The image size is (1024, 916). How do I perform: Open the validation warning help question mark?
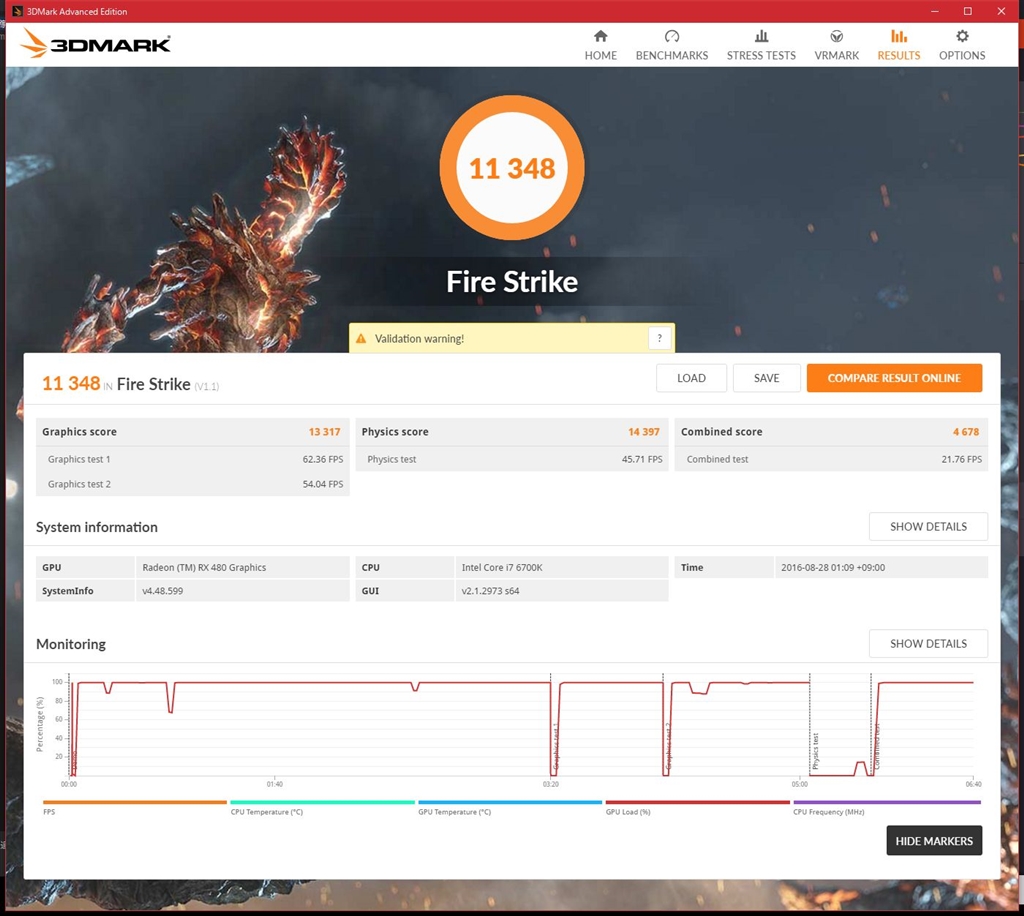point(659,338)
